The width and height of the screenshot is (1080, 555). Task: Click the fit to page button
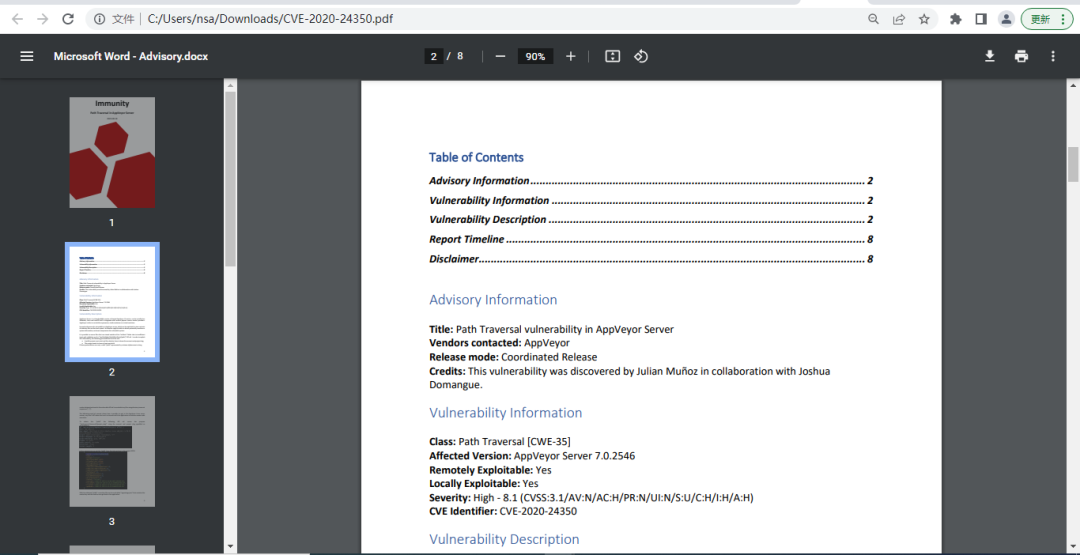[x=612, y=56]
